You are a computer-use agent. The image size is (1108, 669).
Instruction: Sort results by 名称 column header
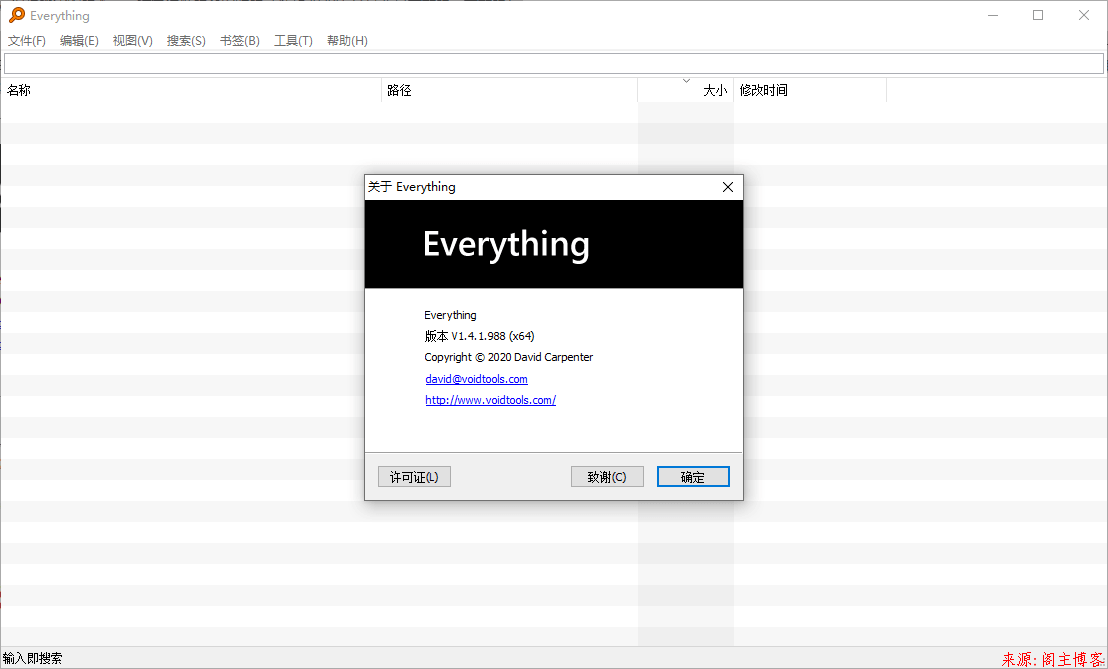(191, 90)
